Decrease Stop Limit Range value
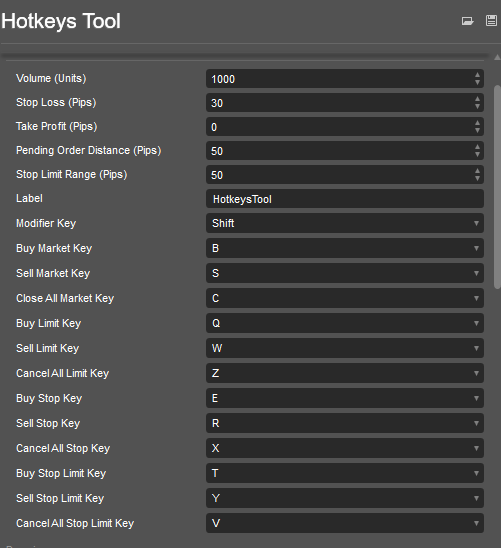Image resolution: width=501 pixels, height=548 pixels. pyautogui.click(x=477, y=179)
